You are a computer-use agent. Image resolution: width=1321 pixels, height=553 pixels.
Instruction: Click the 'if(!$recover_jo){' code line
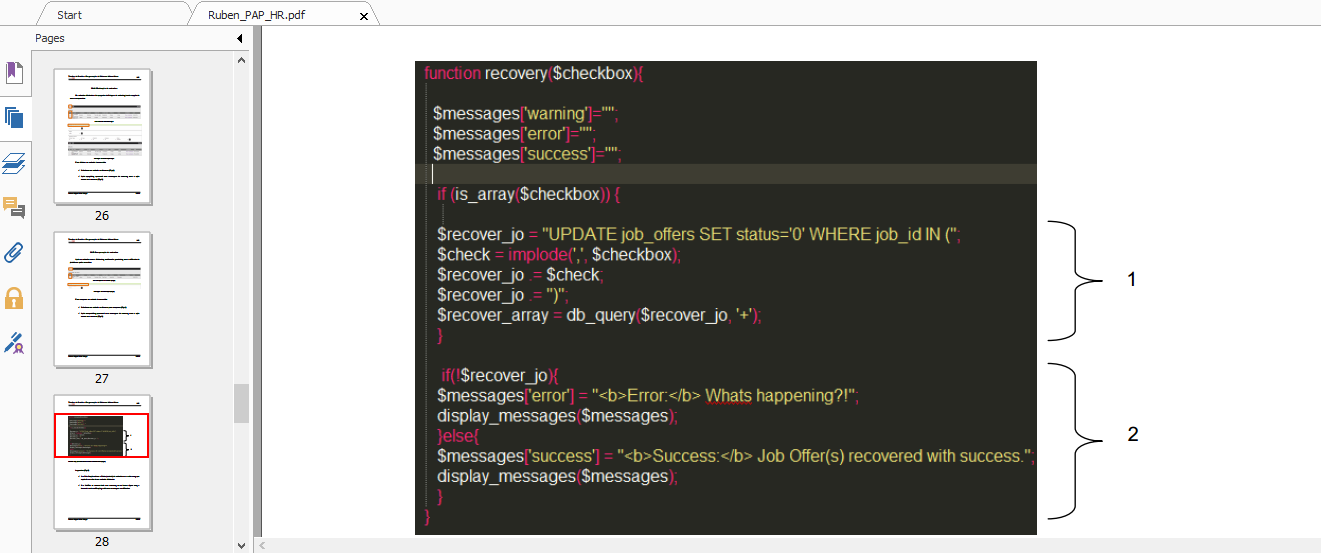500,376
